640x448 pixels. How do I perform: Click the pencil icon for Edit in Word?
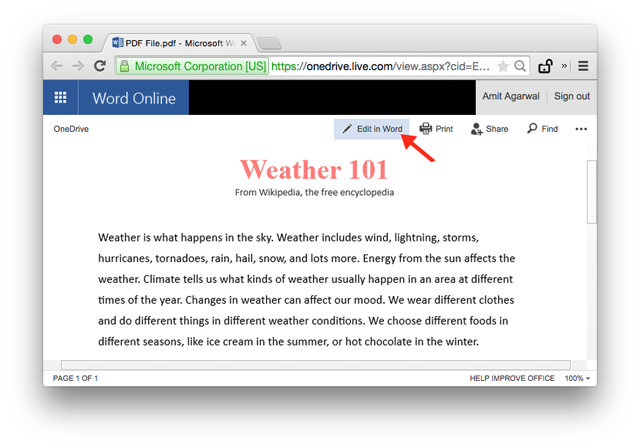[x=347, y=129]
